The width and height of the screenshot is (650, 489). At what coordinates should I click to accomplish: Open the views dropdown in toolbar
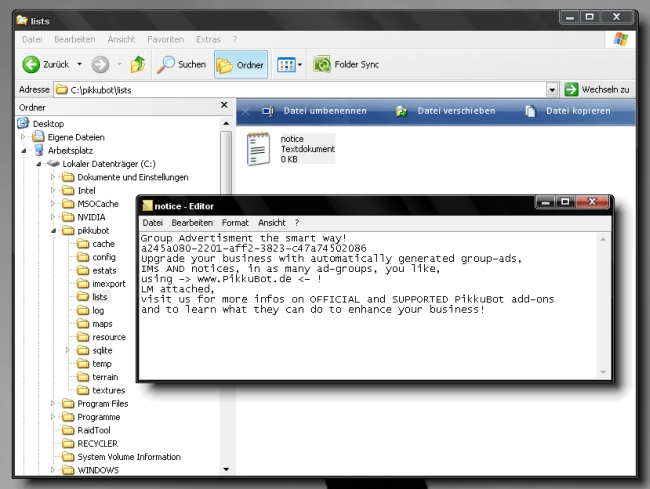click(288, 65)
